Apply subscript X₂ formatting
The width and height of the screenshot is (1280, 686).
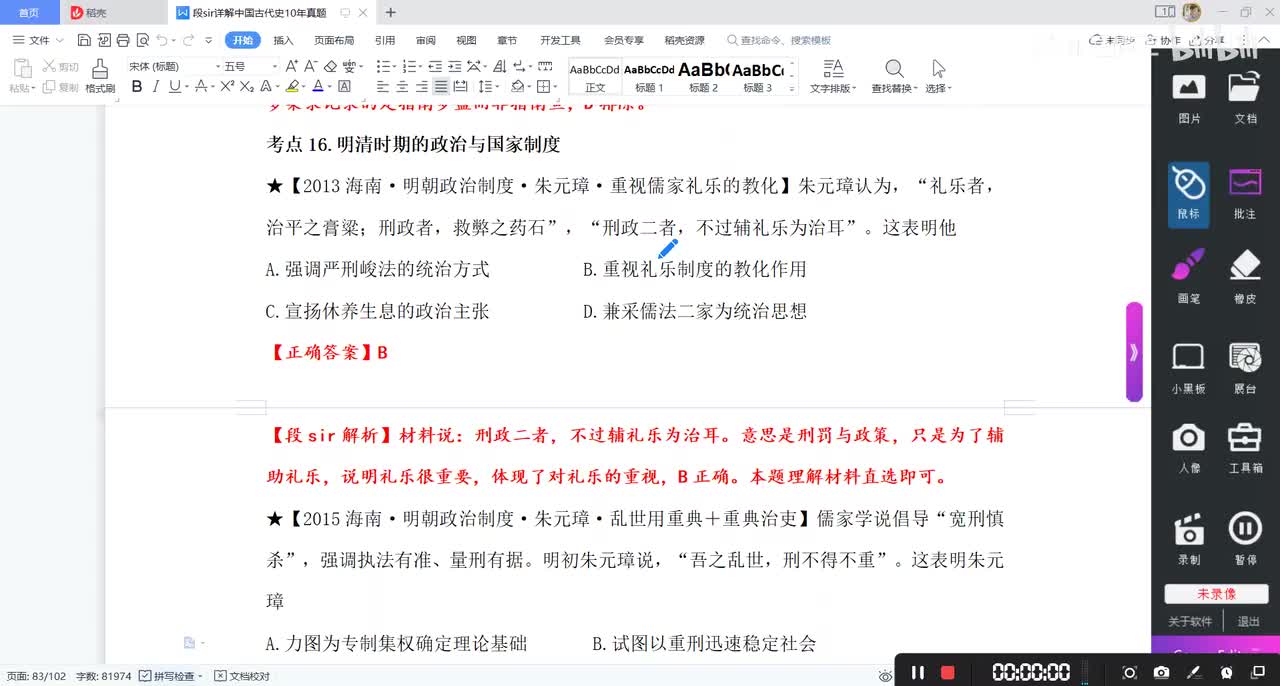point(246,87)
